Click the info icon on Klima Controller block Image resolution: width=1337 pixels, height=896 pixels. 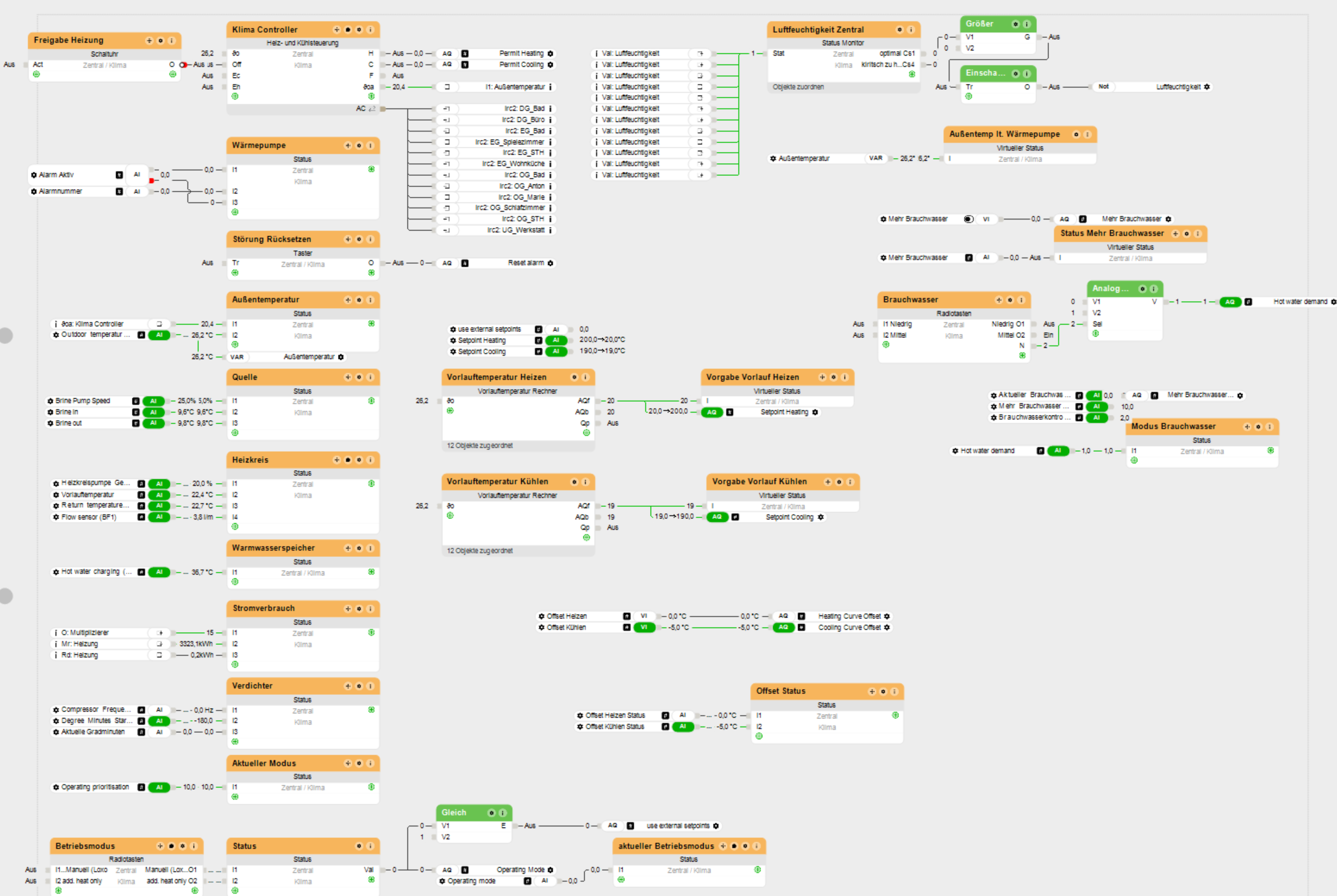pyautogui.click(x=370, y=29)
